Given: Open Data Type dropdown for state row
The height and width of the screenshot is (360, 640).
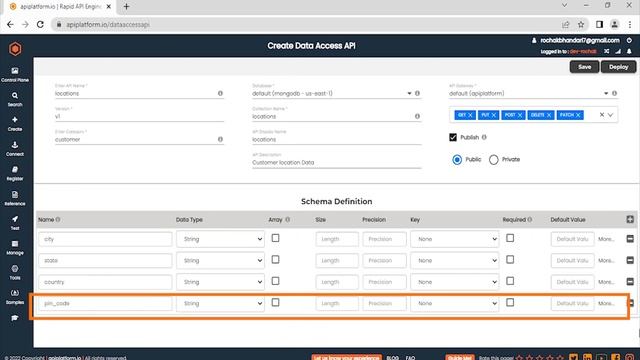Looking at the screenshot, I should click(220, 260).
